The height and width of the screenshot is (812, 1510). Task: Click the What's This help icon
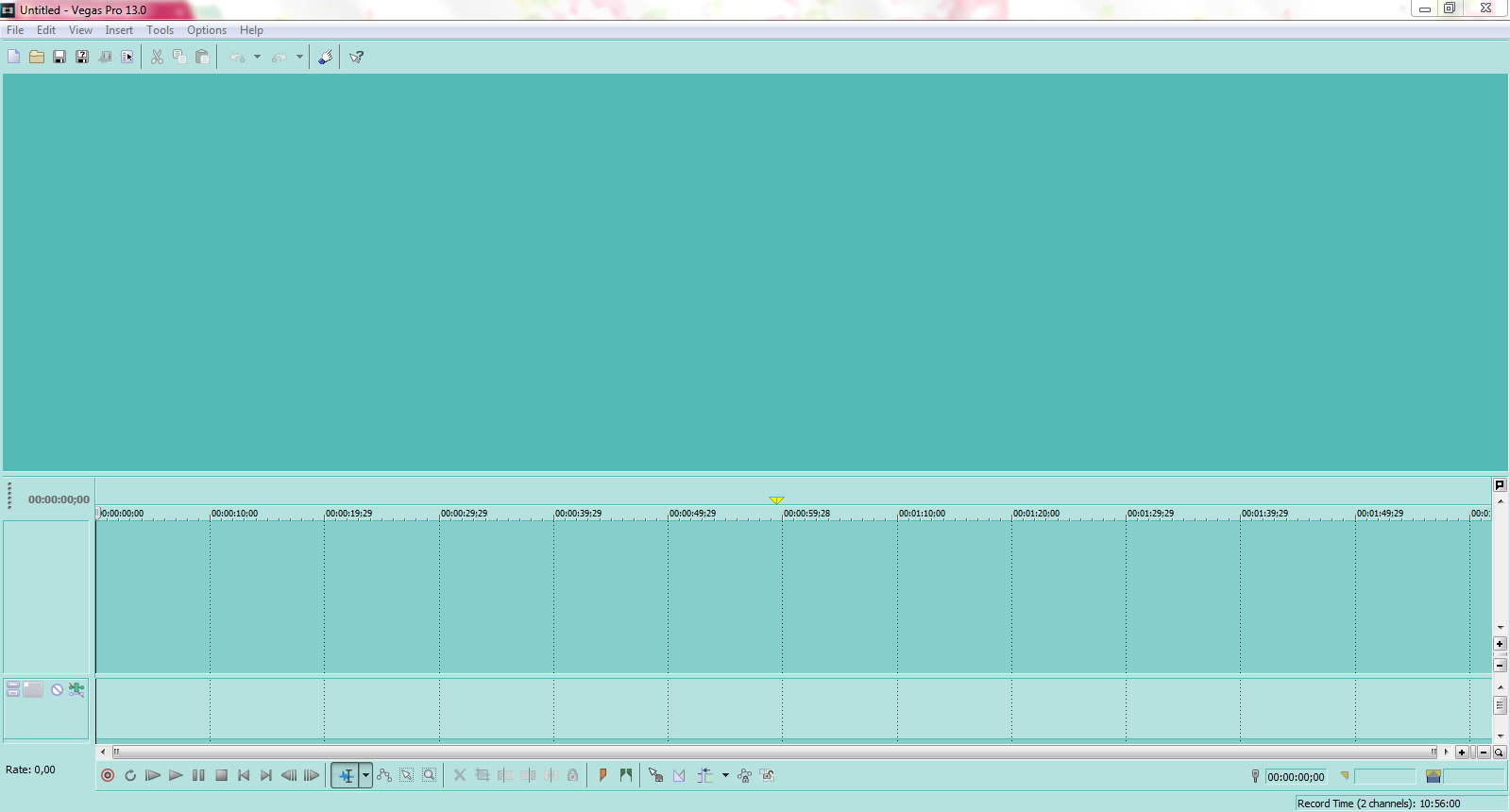tap(356, 57)
